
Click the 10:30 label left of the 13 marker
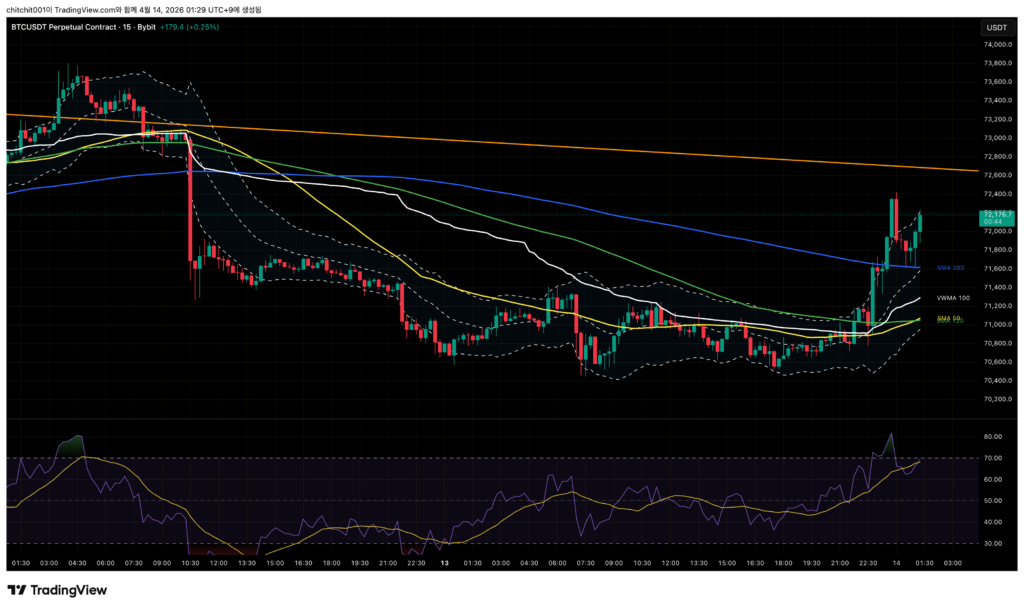(x=188, y=563)
